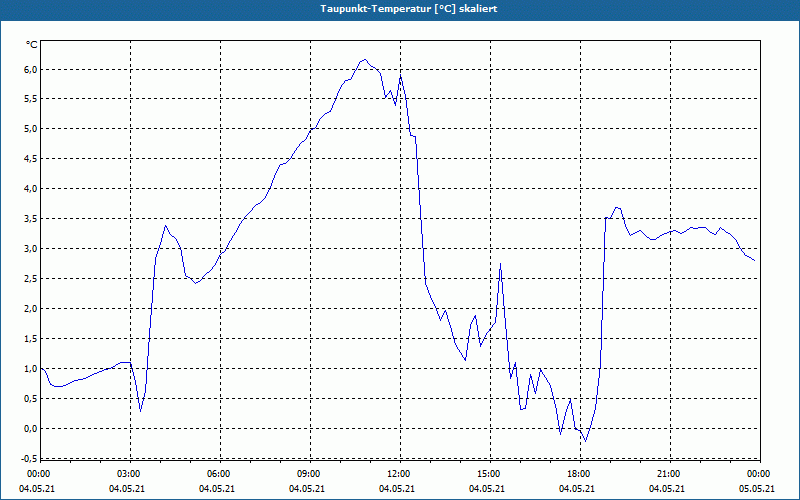
Task: Click the 4,5 y-axis value
Action: (x=31, y=159)
